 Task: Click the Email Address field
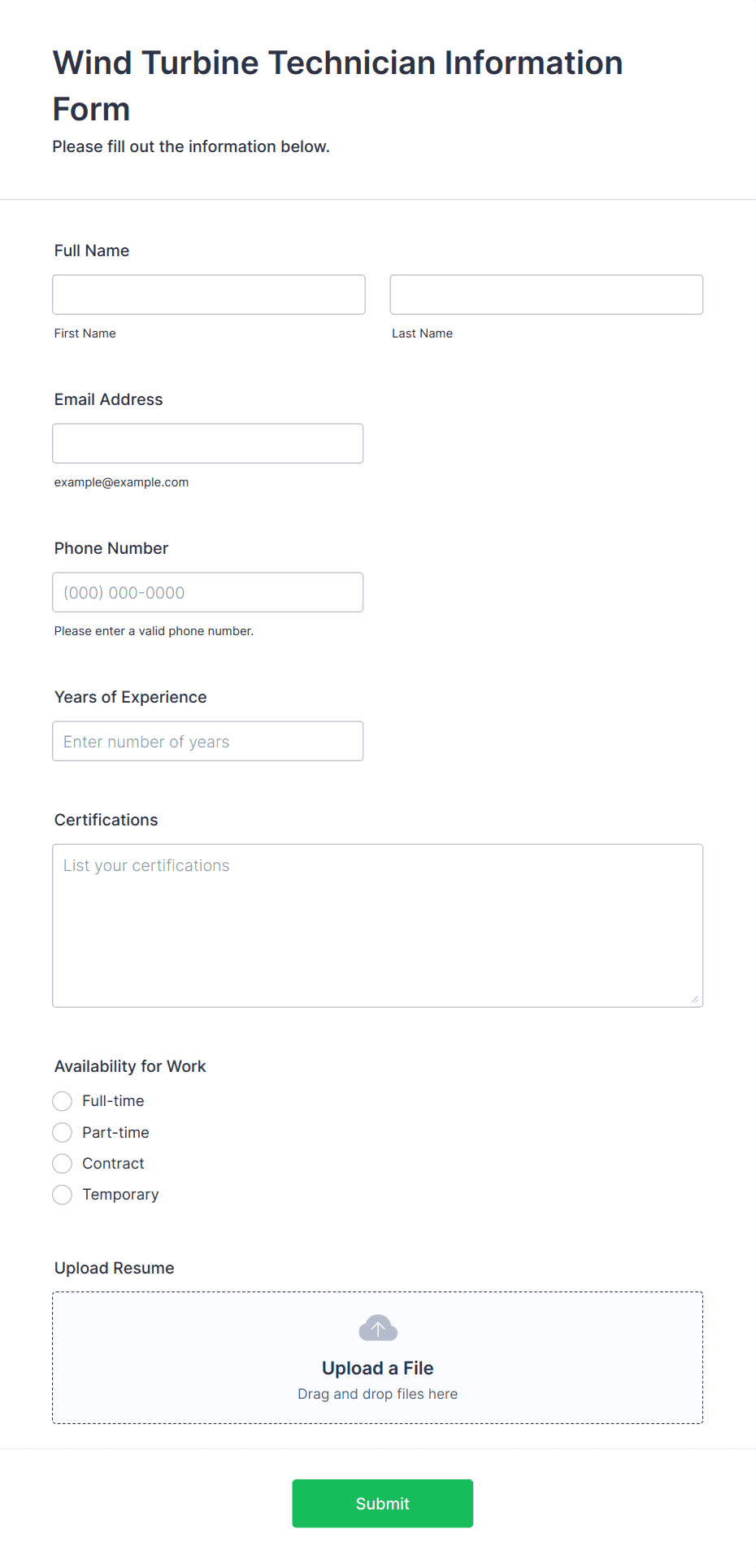[208, 443]
